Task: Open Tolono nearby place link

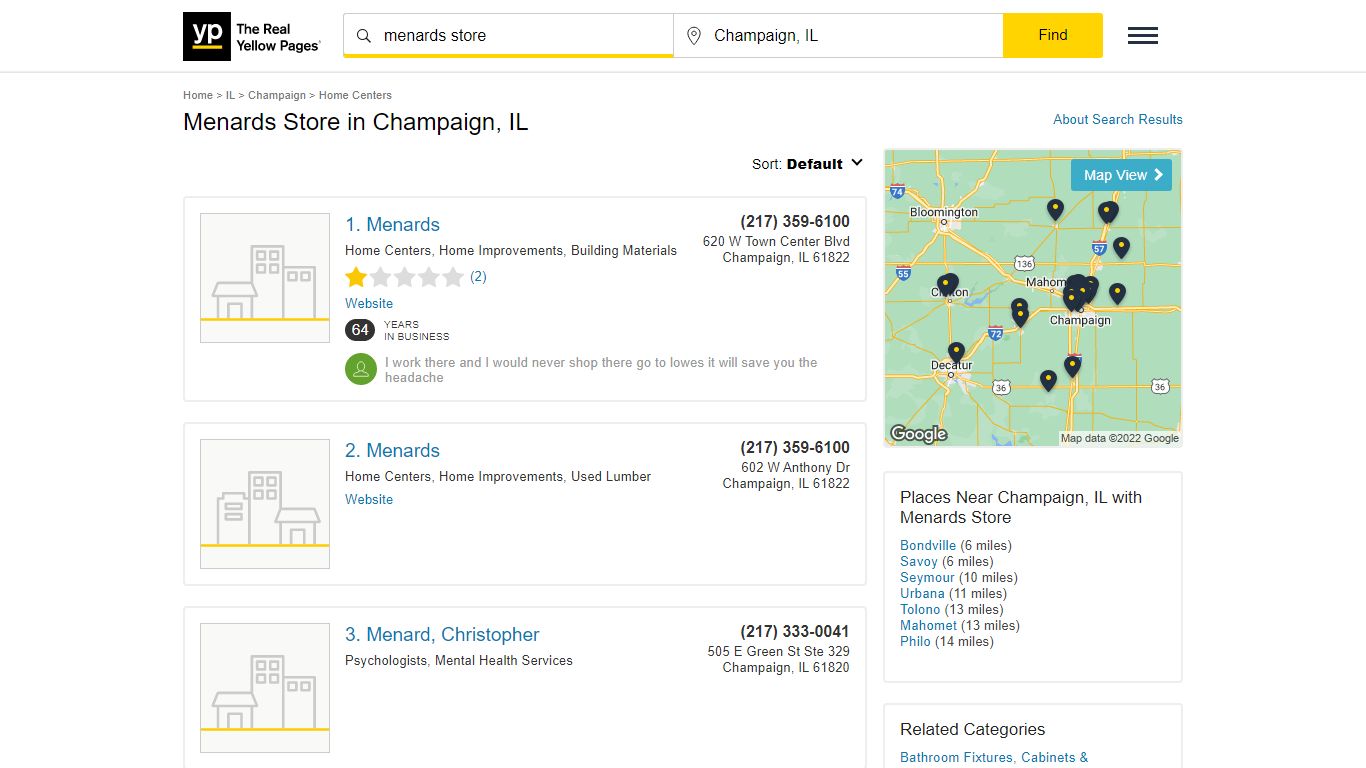Action: pos(920,609)
